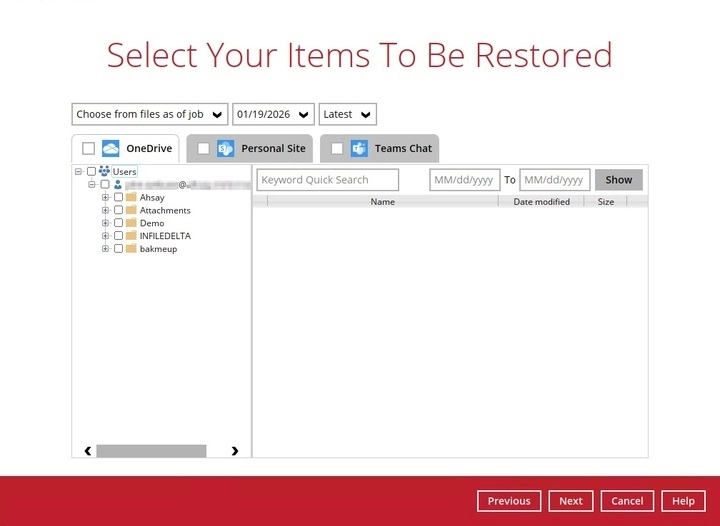Expand the Attachments folder node
The height and width of the screenshot is (526, 720).
point(105,210)
